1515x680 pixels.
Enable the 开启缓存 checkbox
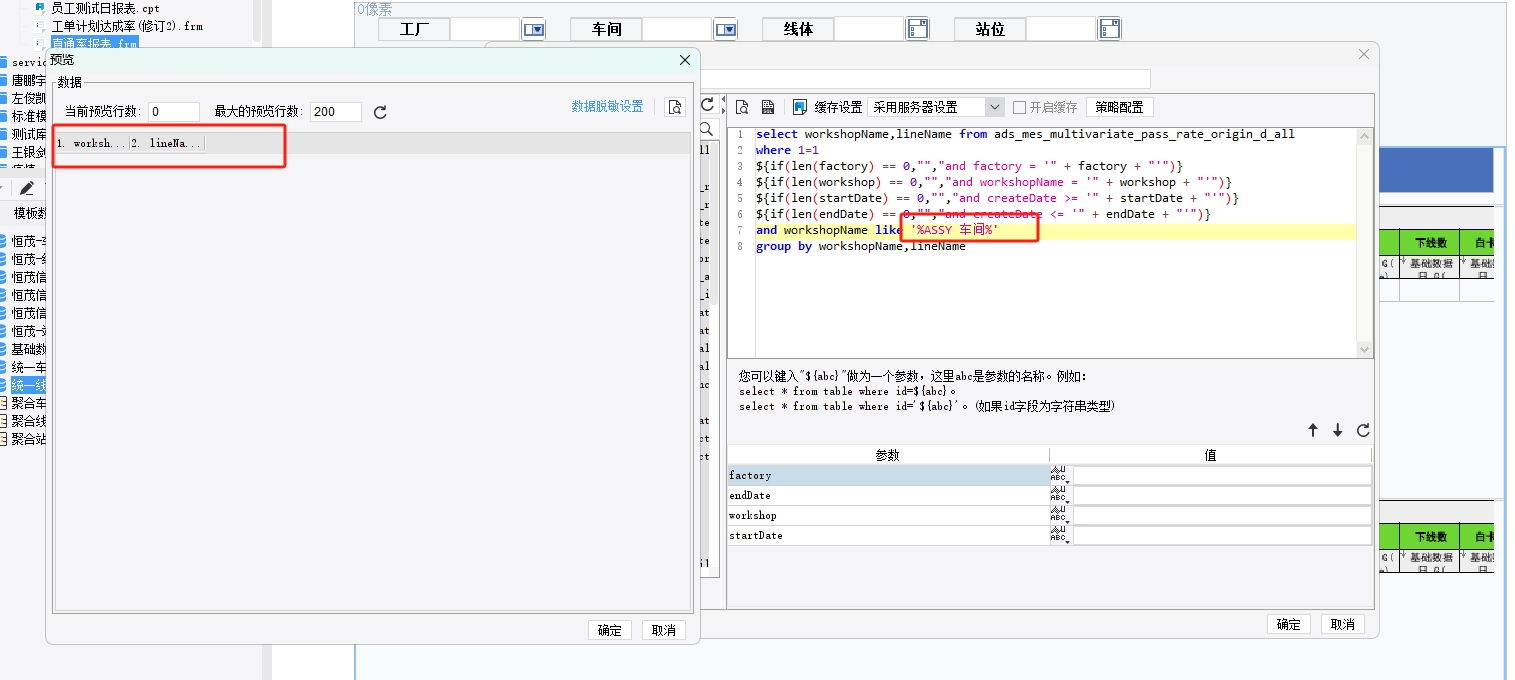1020,107
